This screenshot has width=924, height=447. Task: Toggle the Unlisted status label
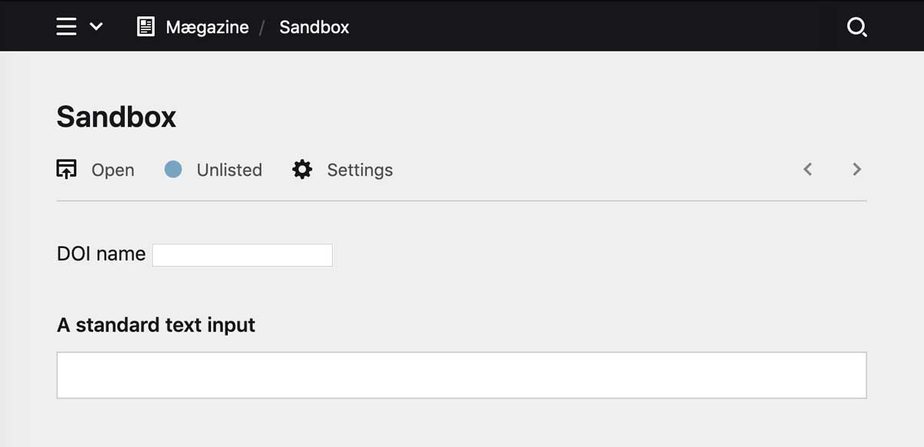tap(229, 170)
